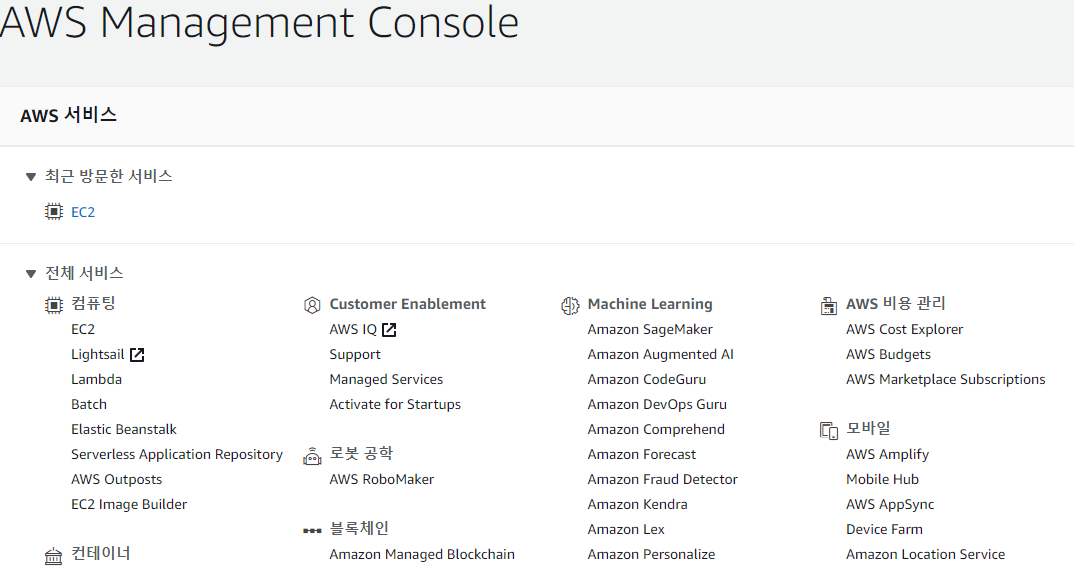The height and width of the screenshot is (573, 1074).
Task: Click the 모바일 devices icon
Action: tap(828, 430)
